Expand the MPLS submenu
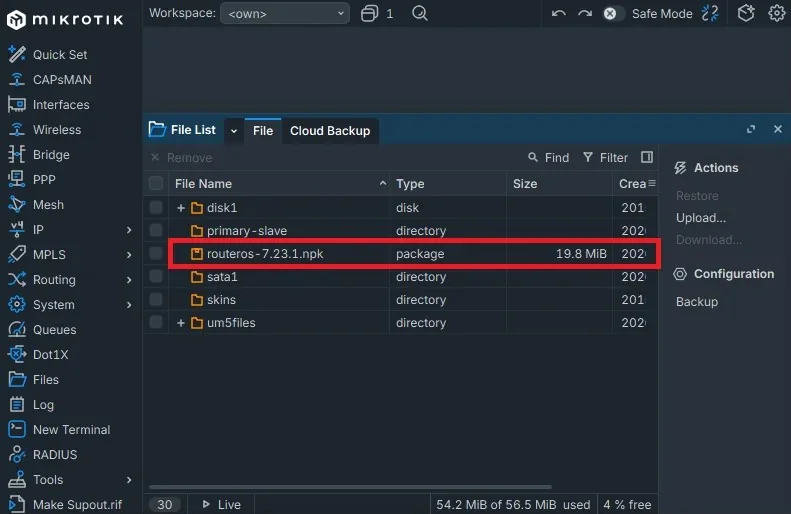791x514 pixels. pyautogui.click(x=129, y=255)
